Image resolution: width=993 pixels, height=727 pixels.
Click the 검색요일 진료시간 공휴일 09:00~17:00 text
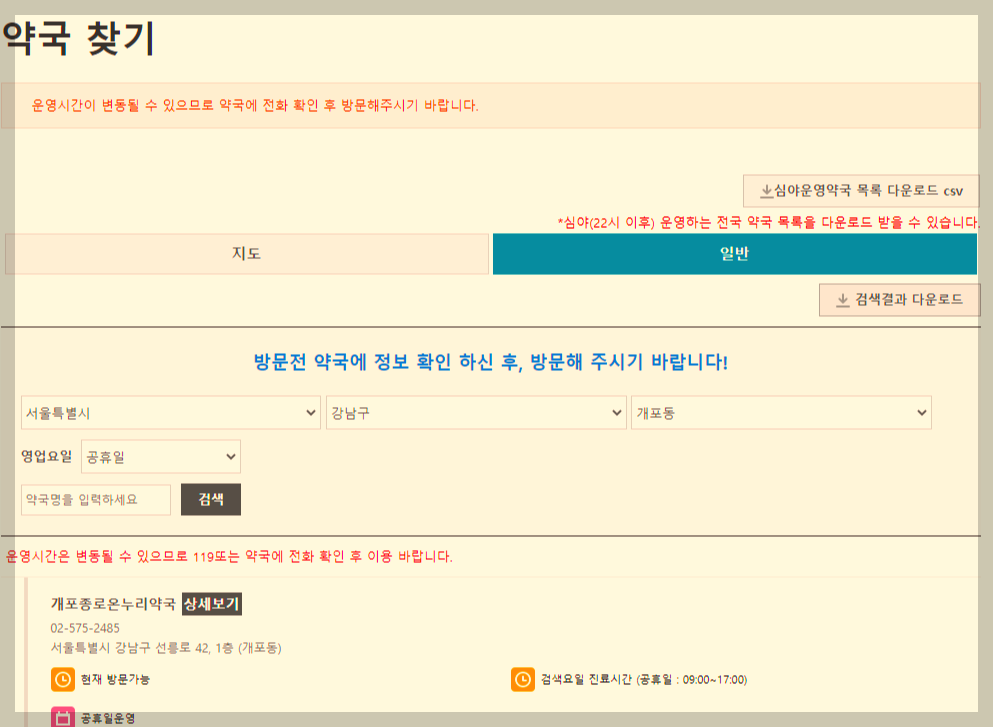coord(644,680)
